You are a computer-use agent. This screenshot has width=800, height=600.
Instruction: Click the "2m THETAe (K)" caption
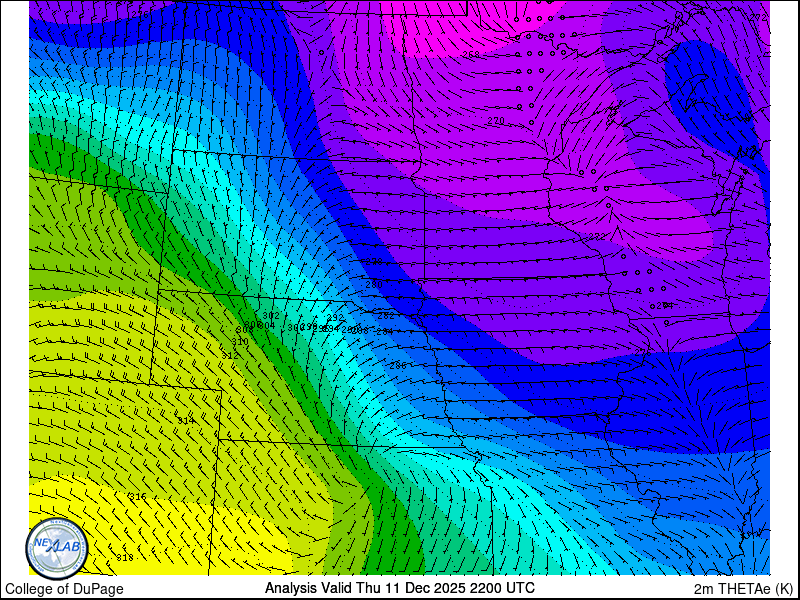coord(743,588)
